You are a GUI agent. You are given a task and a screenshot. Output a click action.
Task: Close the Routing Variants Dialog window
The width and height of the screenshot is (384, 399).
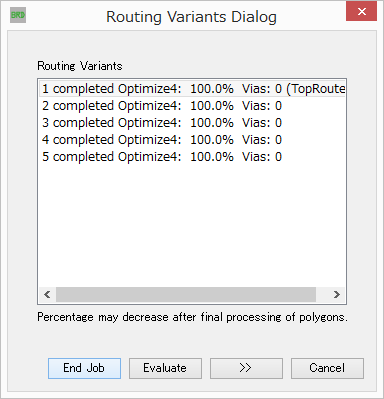coord(361,12)
